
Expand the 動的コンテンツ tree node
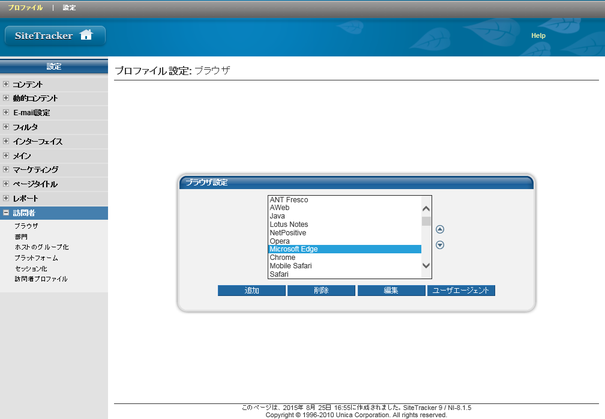6,98
